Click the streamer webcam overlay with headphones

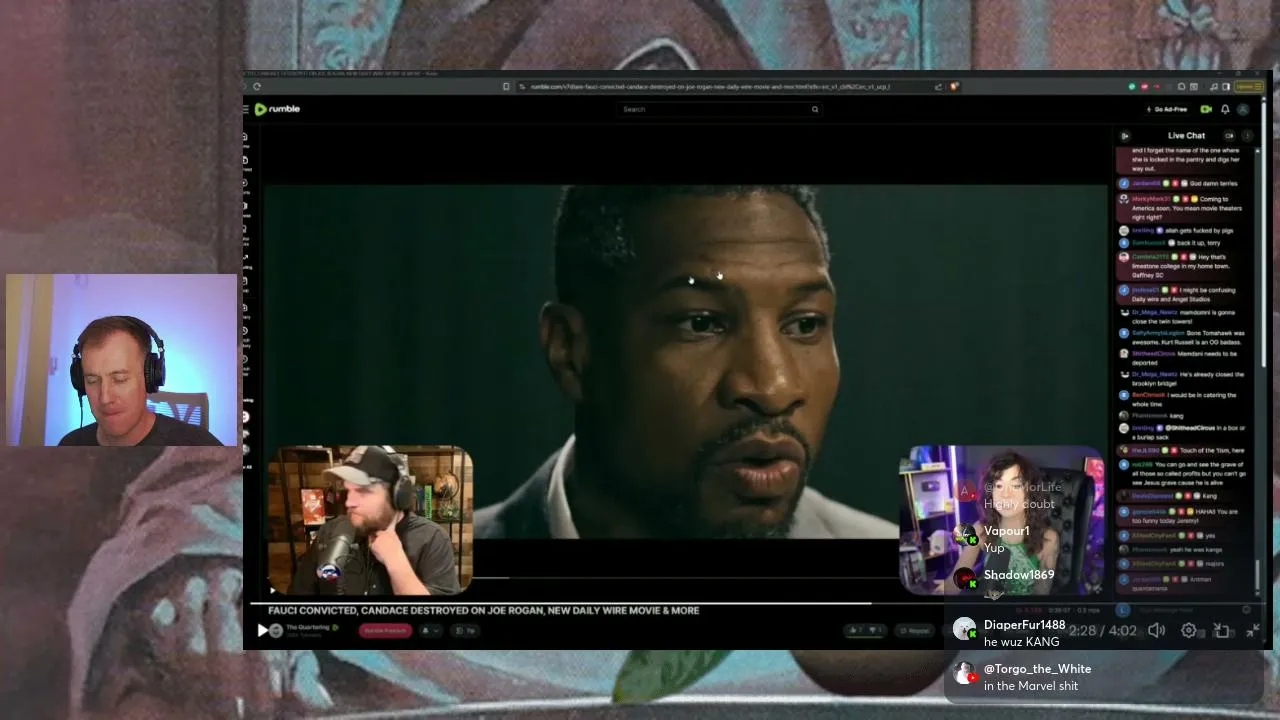point(122,360)
